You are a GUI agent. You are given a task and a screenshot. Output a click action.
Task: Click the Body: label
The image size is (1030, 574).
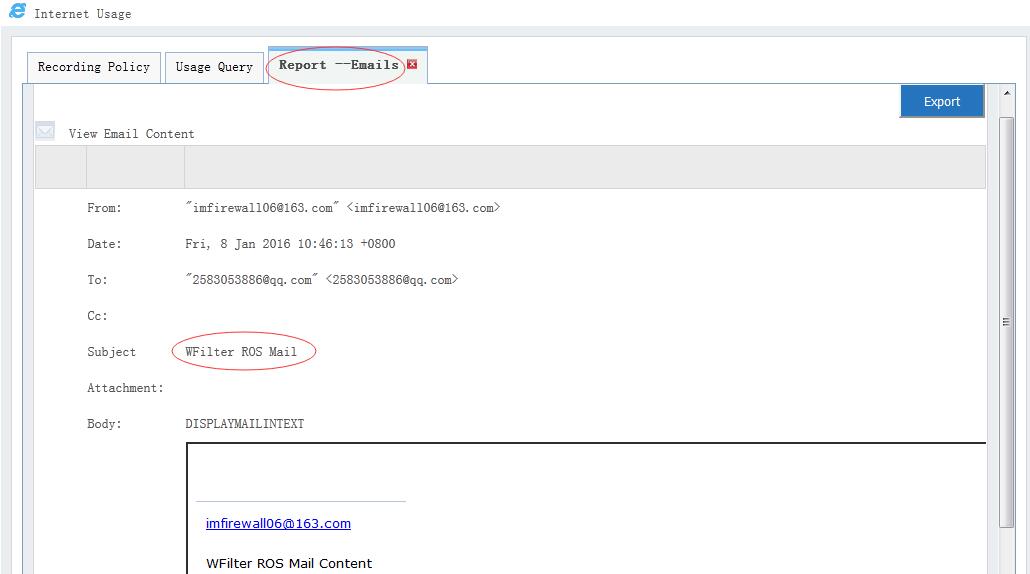click(x=104, y=424)
